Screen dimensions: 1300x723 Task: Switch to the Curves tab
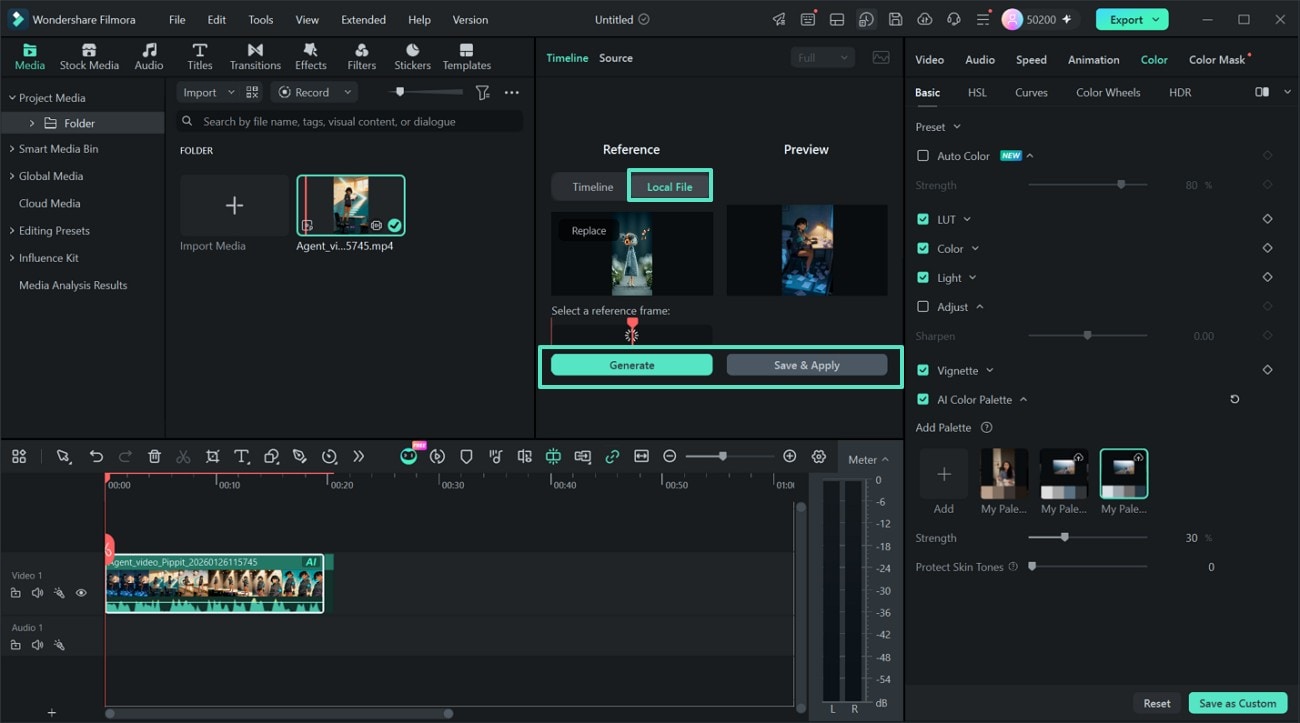coord(1031,92)
